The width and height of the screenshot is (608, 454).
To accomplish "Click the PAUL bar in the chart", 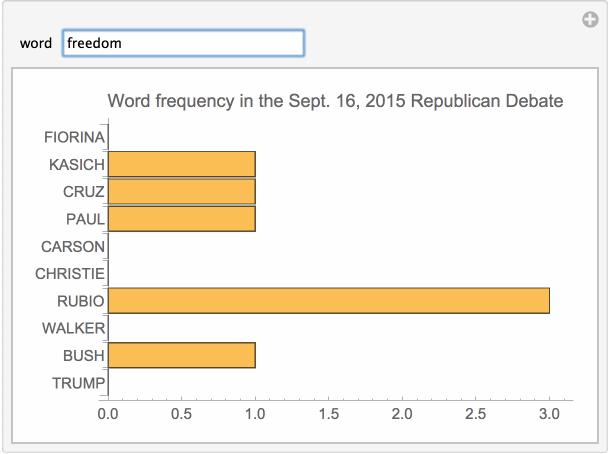I will click(x=181, y=218).
